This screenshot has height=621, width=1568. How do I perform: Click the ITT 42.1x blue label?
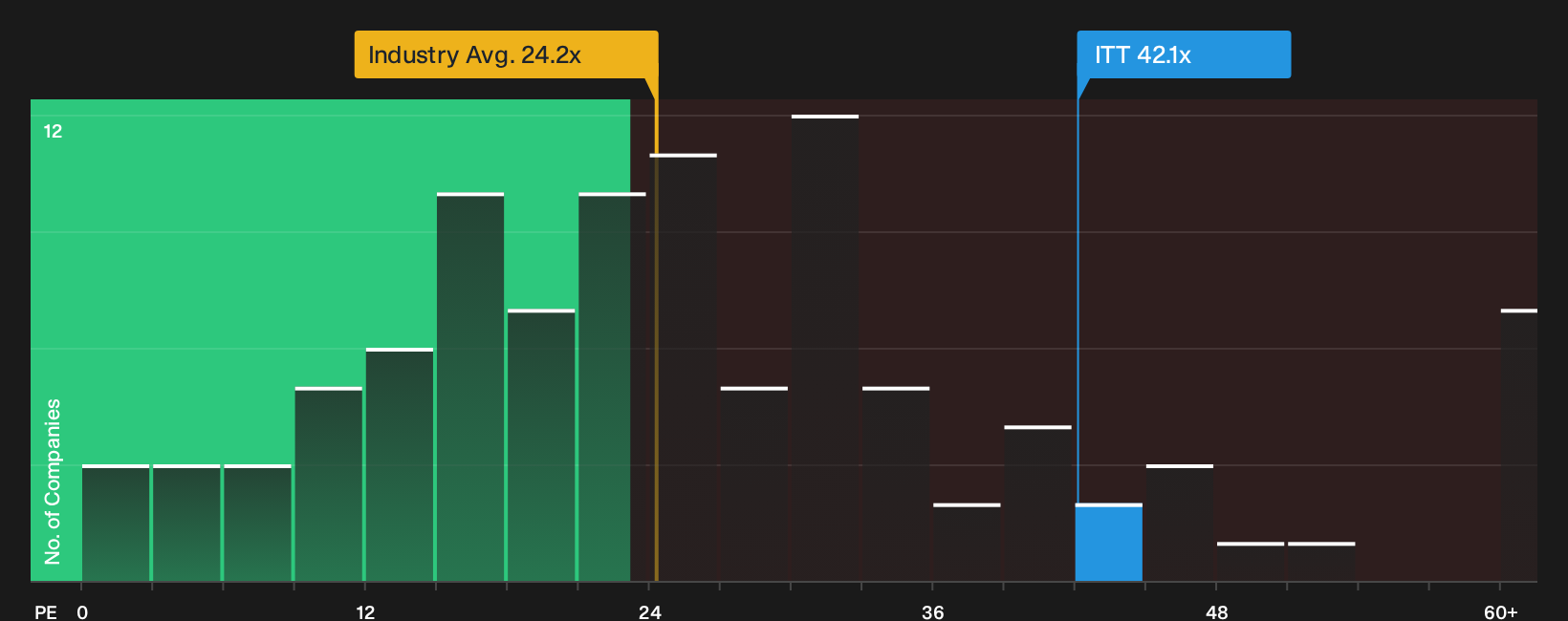pos(1184,54)
